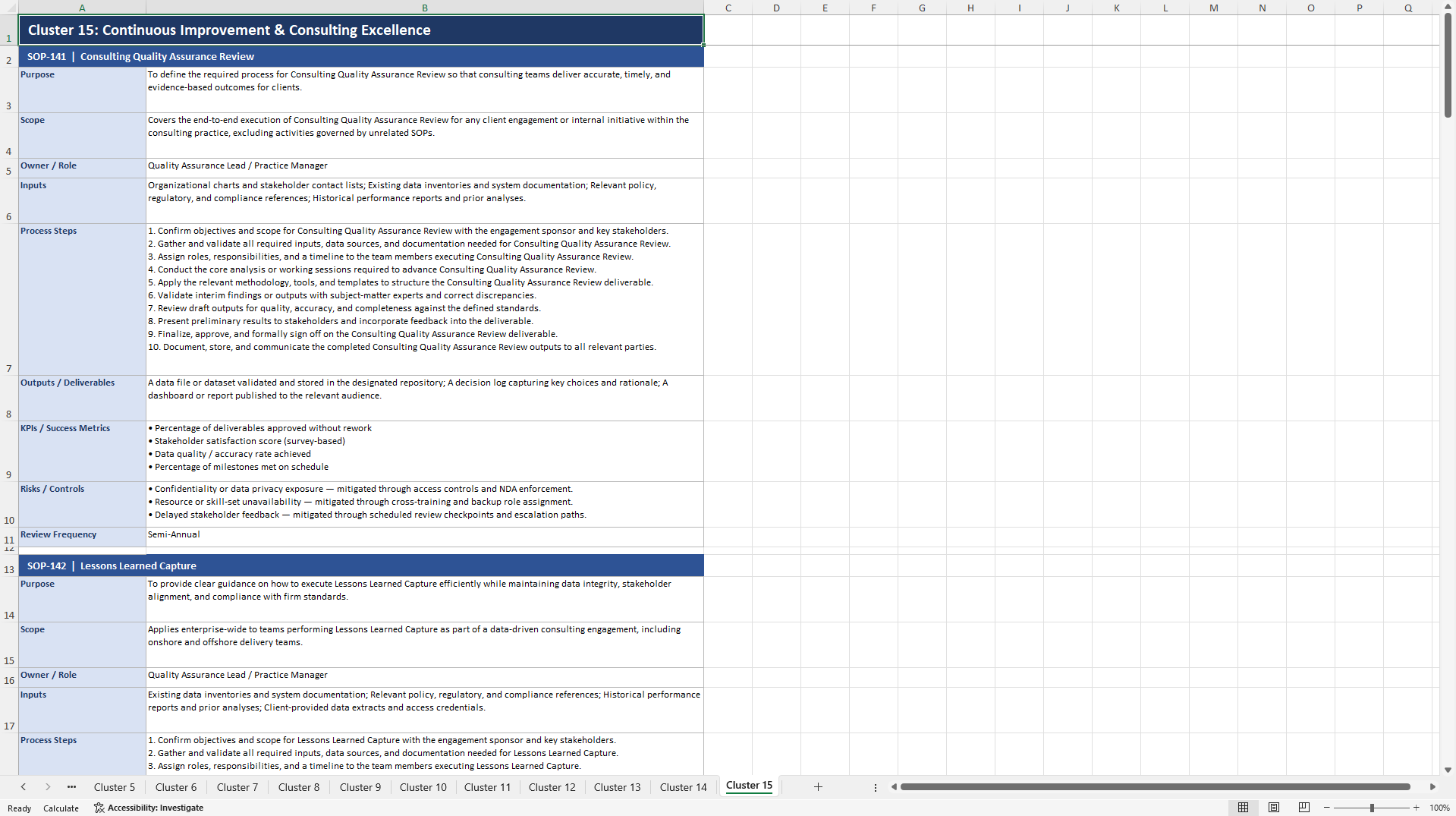This screenshot has height=816, width=1456.
Task: Click KPIs / Success Metrics label
Action: pos(82,452)
